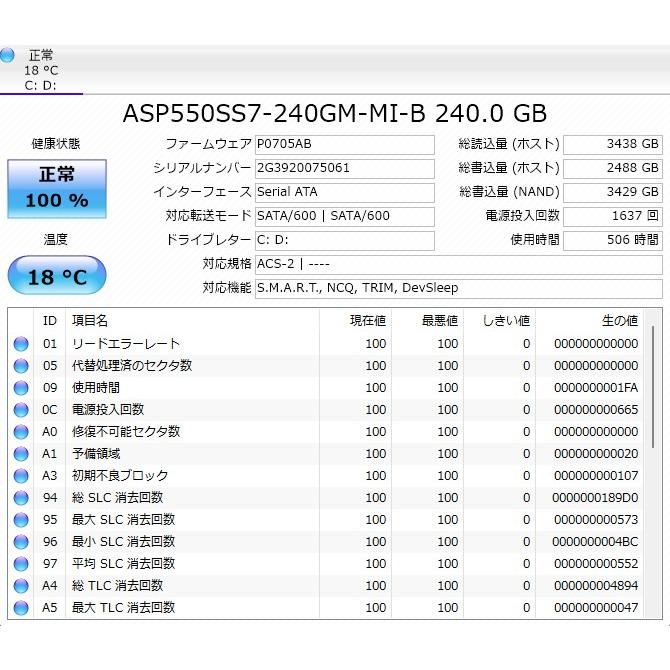Select the リードエラーレート attribute name
Screen dimensions: 670x670
coord(126,344)
